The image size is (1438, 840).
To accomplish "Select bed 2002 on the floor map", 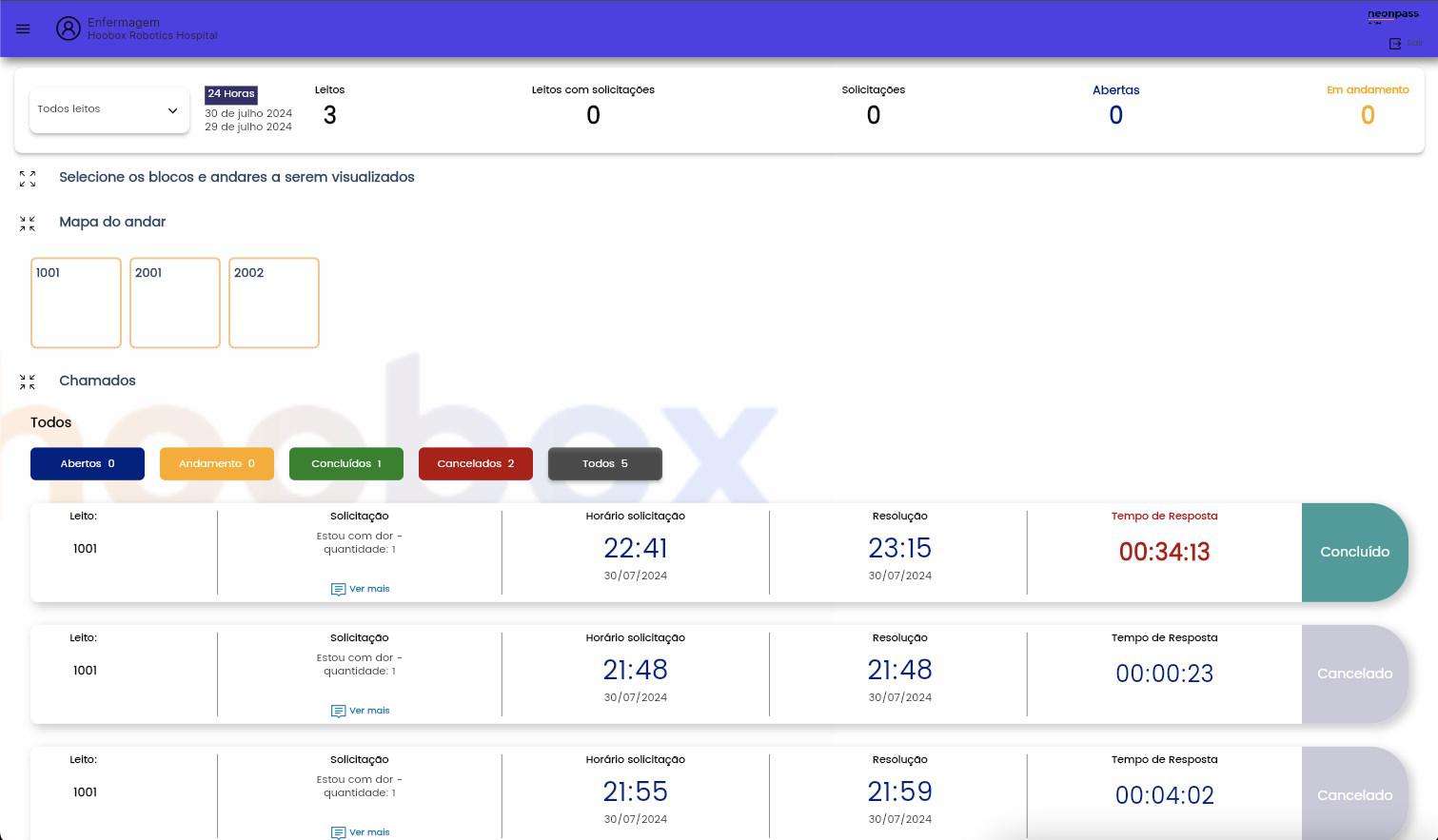I will click(274, 303).
